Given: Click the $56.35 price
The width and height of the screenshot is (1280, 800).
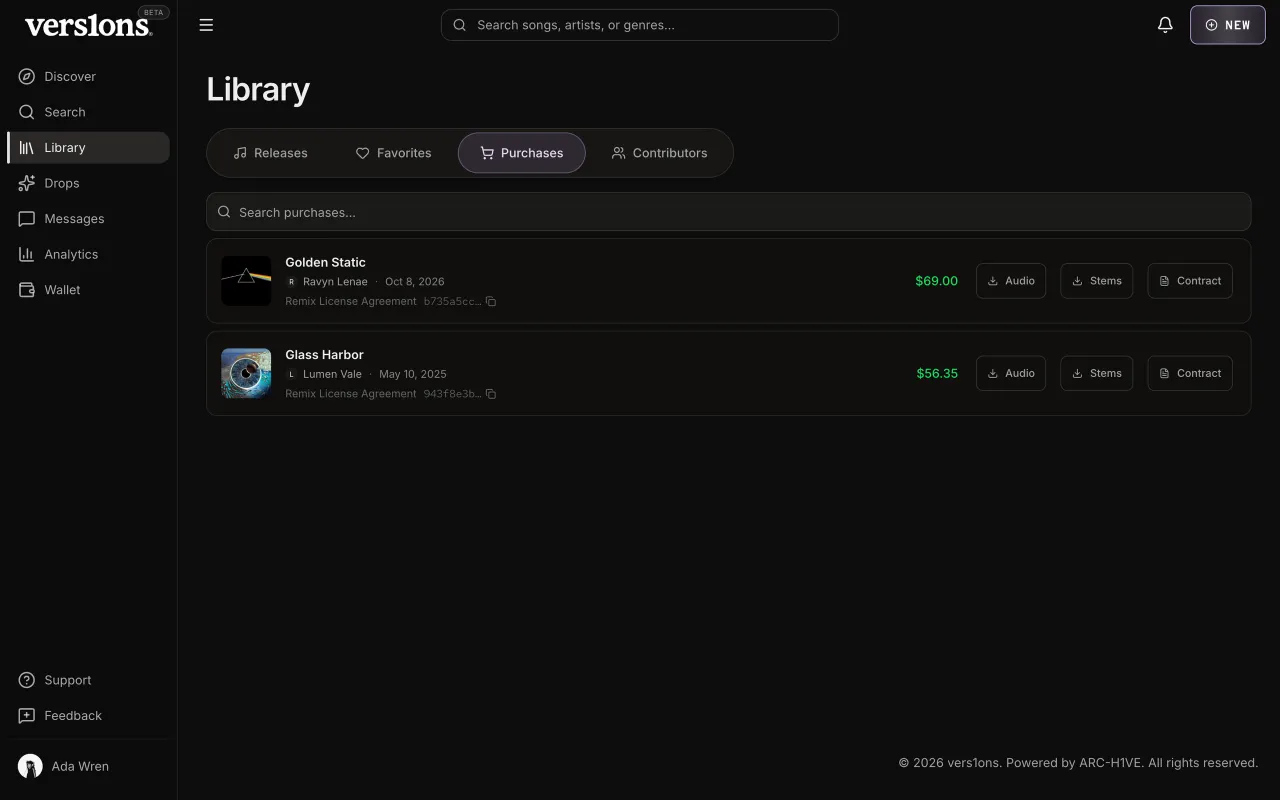Looking at the screenshot, I should tap(937, 373).
